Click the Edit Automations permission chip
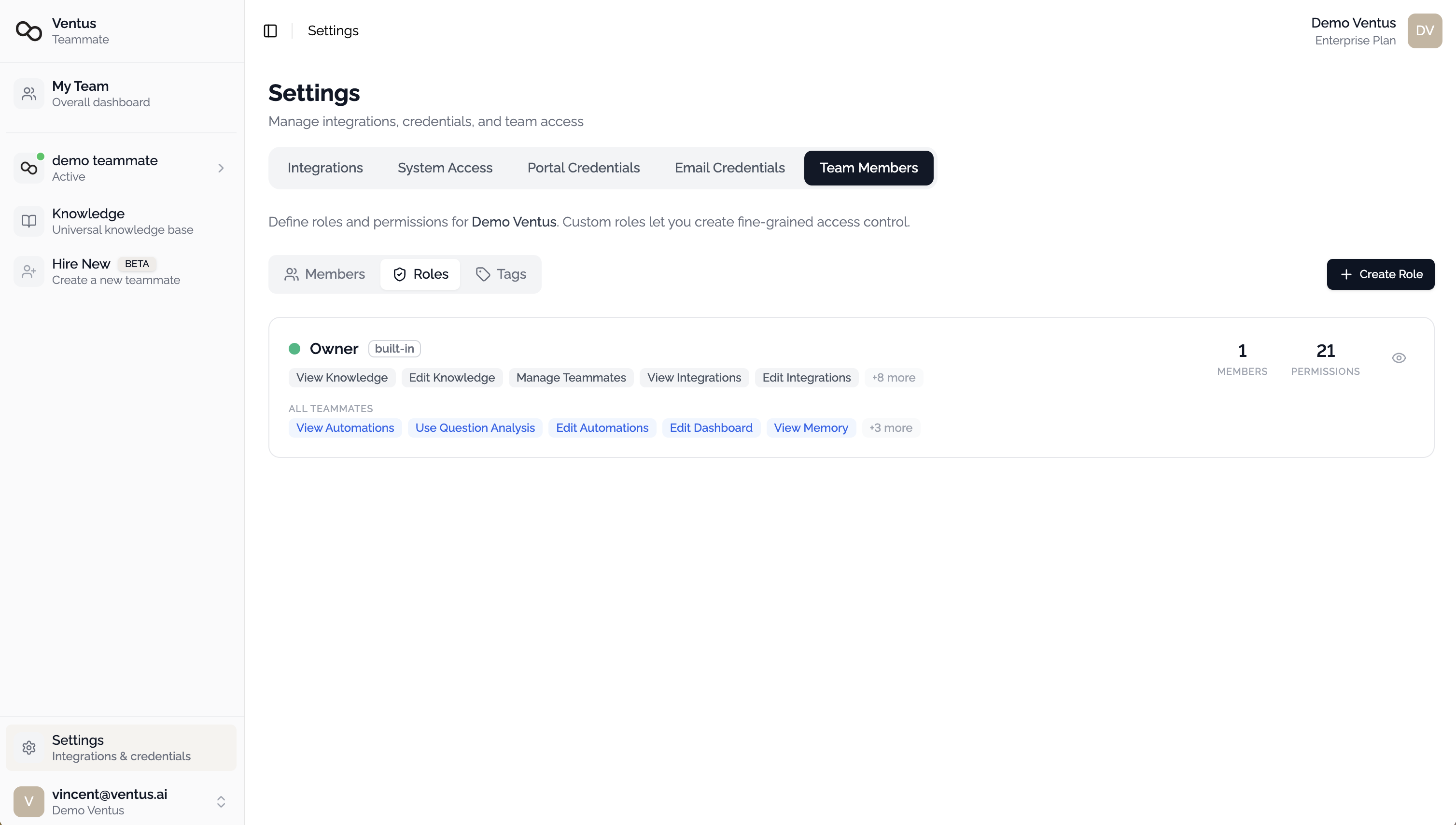The width and height of the screenshot is (1456, 825). pos(602,428)
